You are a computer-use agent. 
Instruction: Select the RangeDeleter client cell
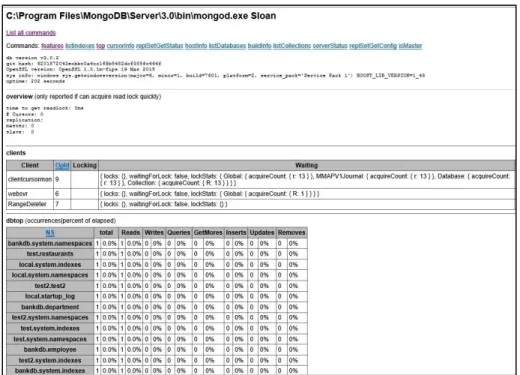coord(30,204)
